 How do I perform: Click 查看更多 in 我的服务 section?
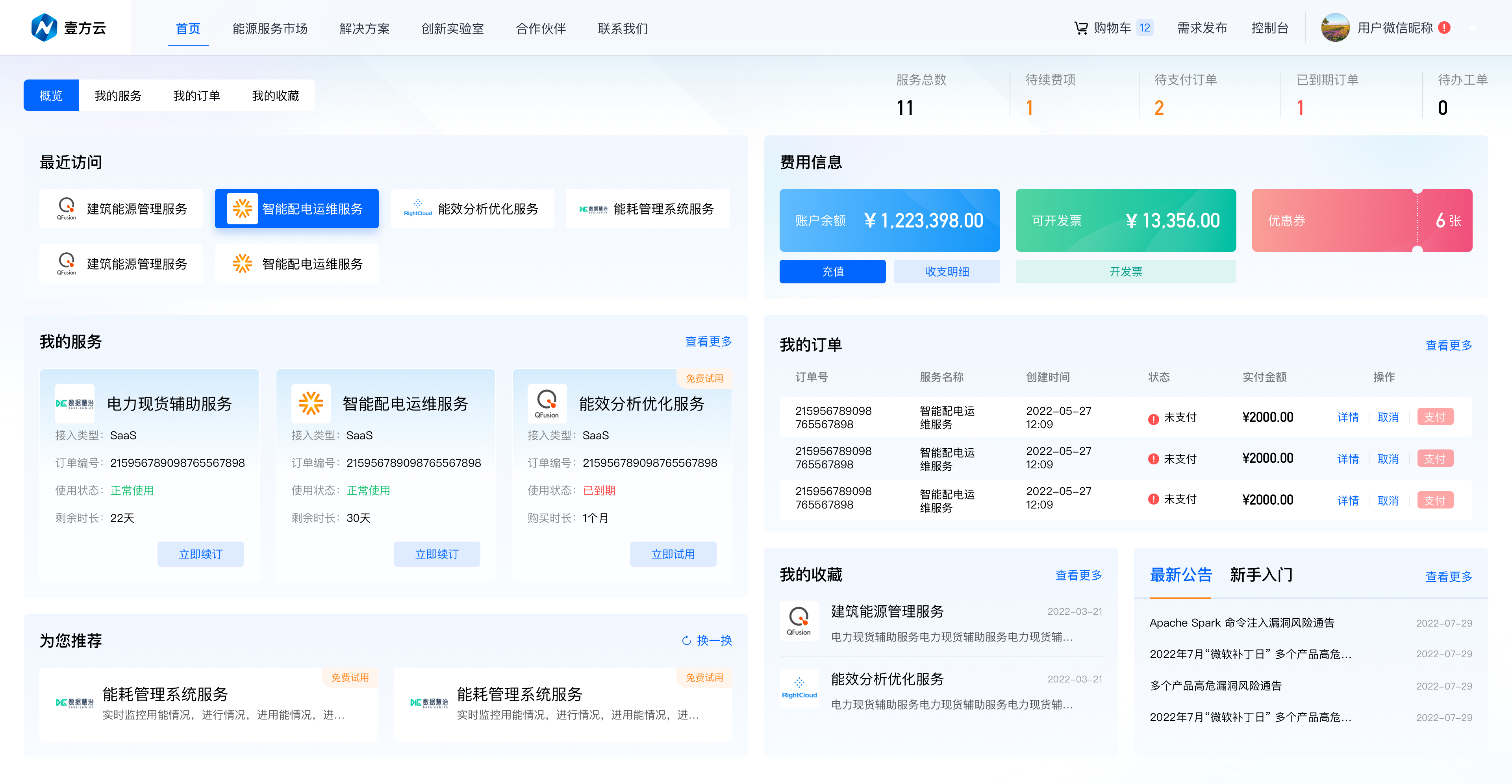click(x=708, y=341)
